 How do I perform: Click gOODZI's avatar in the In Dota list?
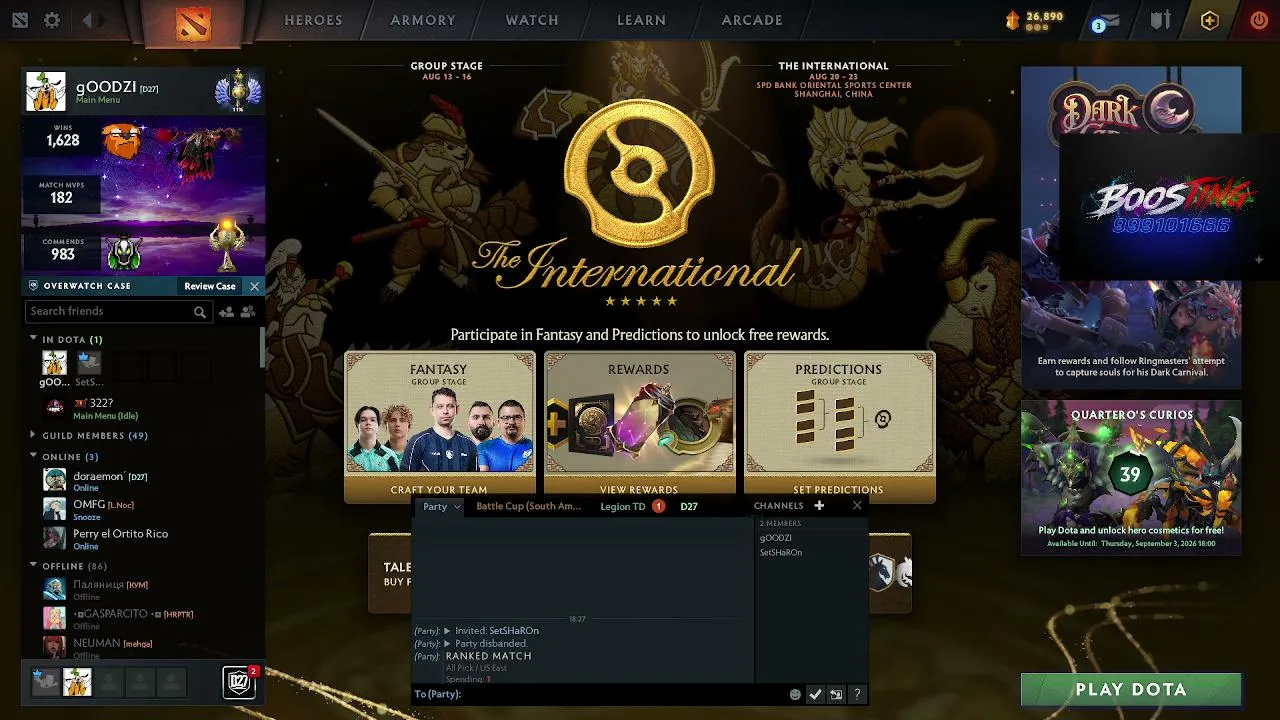click(x=54, y=364)
